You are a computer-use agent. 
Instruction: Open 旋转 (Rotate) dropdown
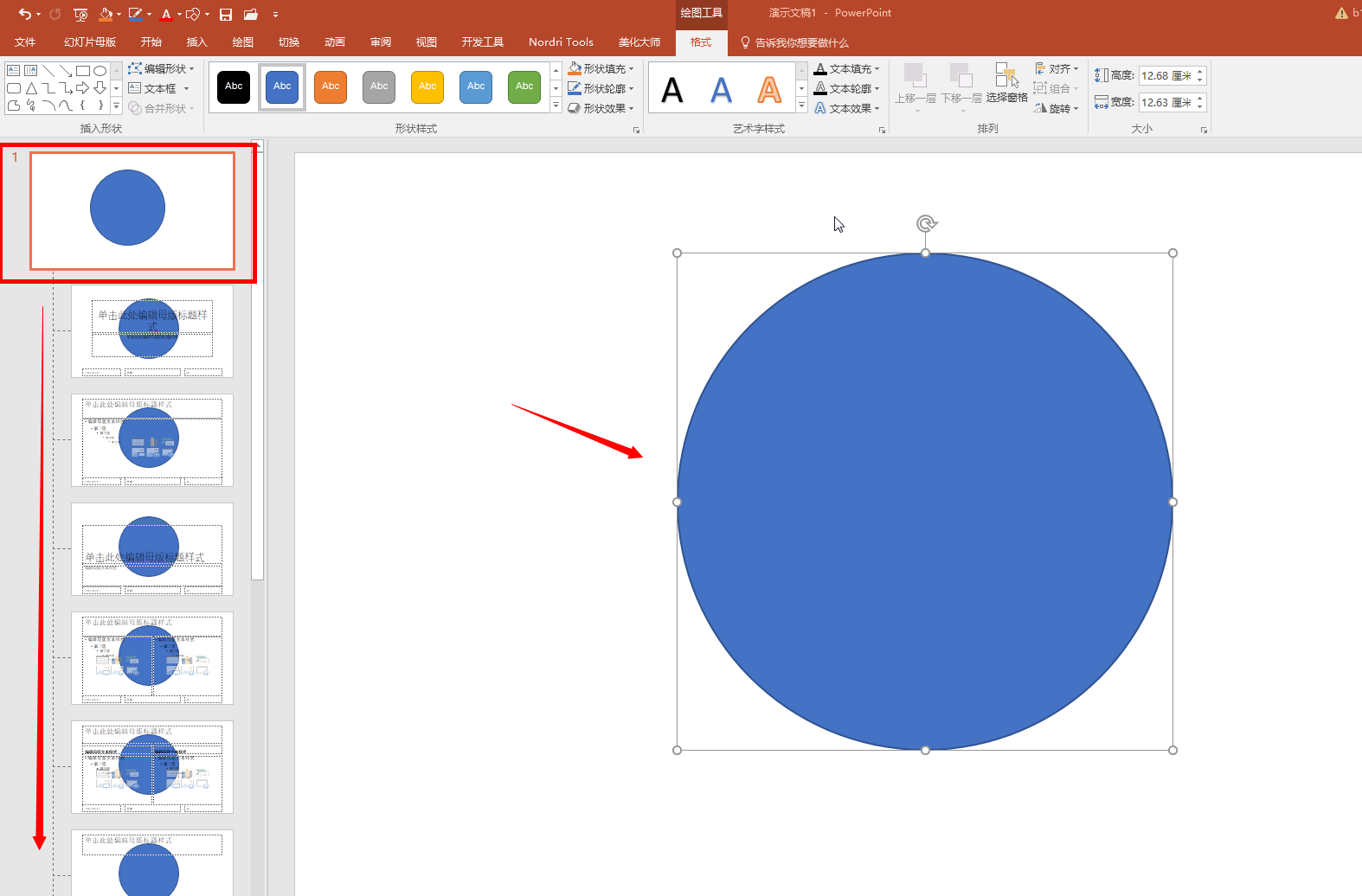pos(1057,108)
